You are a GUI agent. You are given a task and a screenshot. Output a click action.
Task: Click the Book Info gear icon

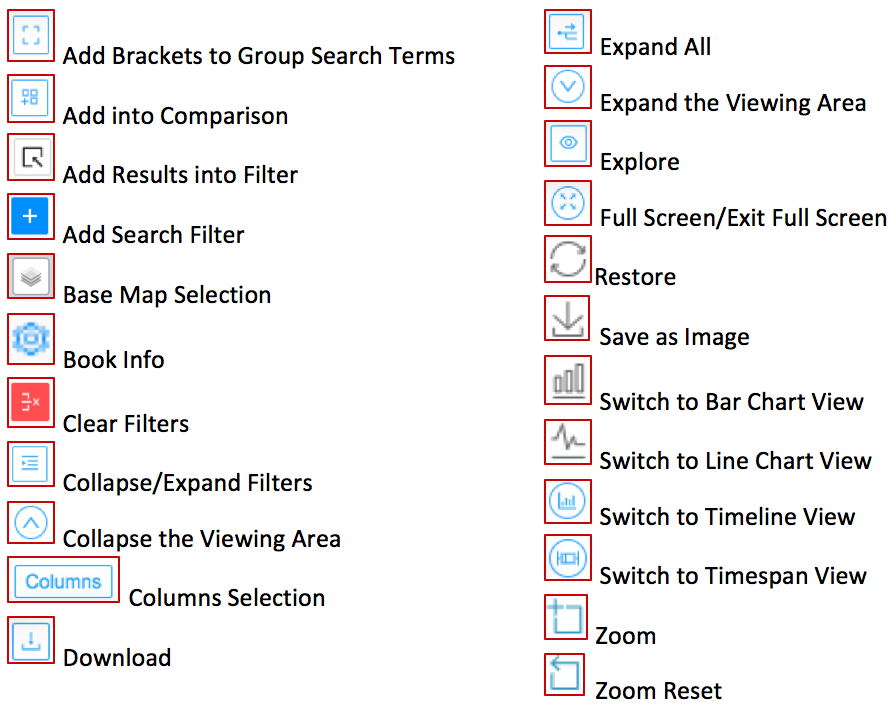click(31, 340)
